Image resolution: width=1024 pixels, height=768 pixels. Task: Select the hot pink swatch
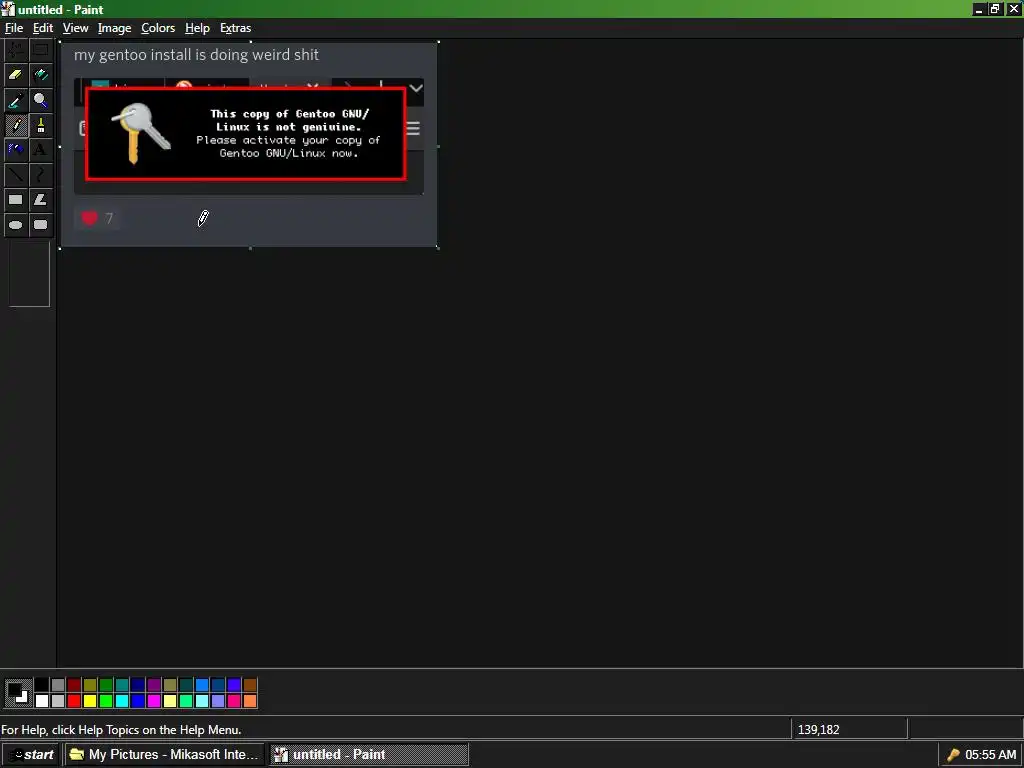click(234, 701)
